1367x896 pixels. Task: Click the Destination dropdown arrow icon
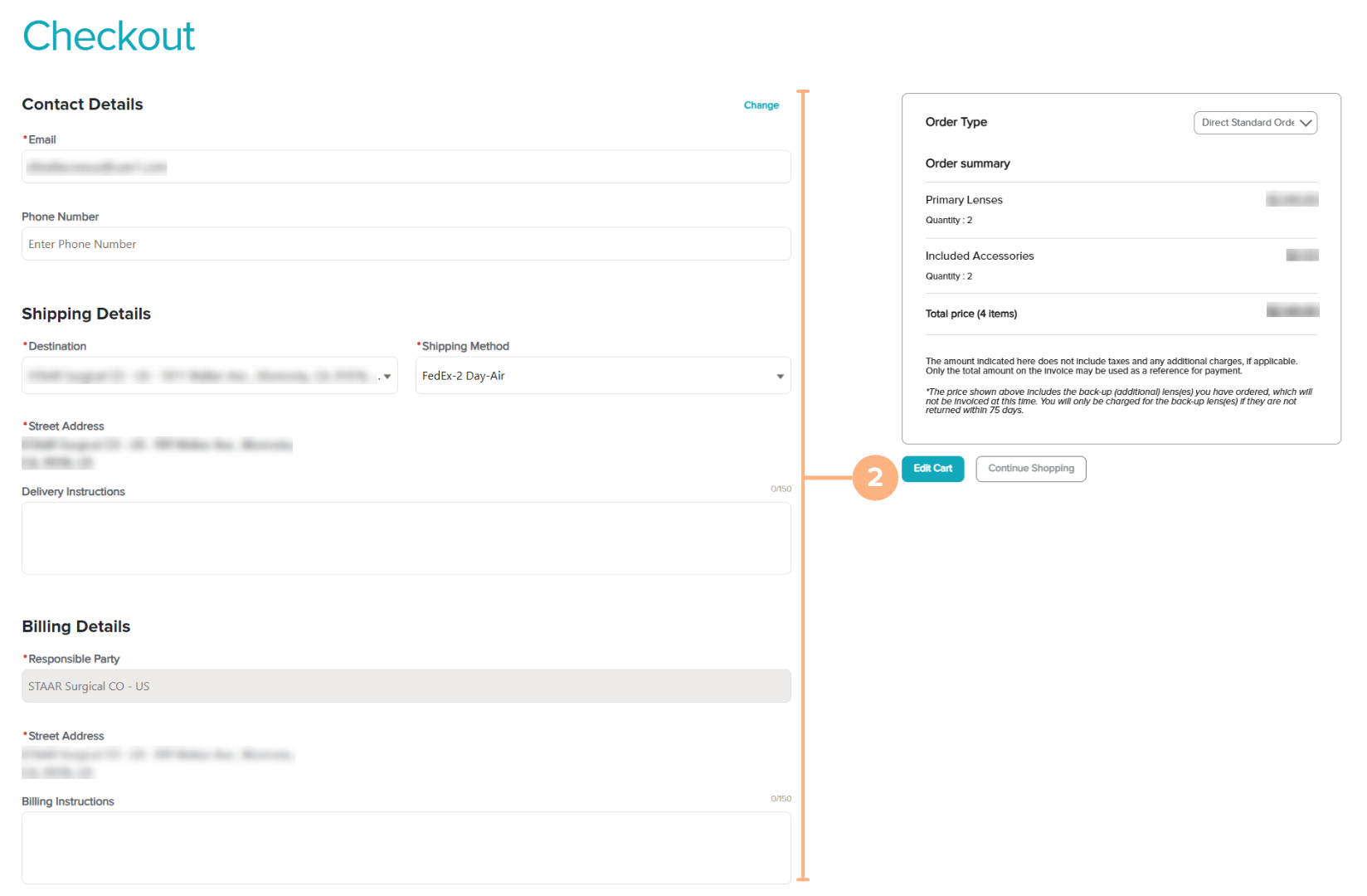(387, 377)
